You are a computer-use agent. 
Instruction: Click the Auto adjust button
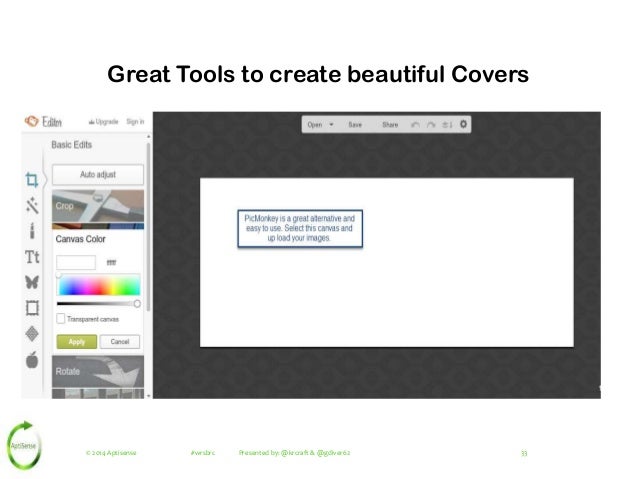click(98, 175)
